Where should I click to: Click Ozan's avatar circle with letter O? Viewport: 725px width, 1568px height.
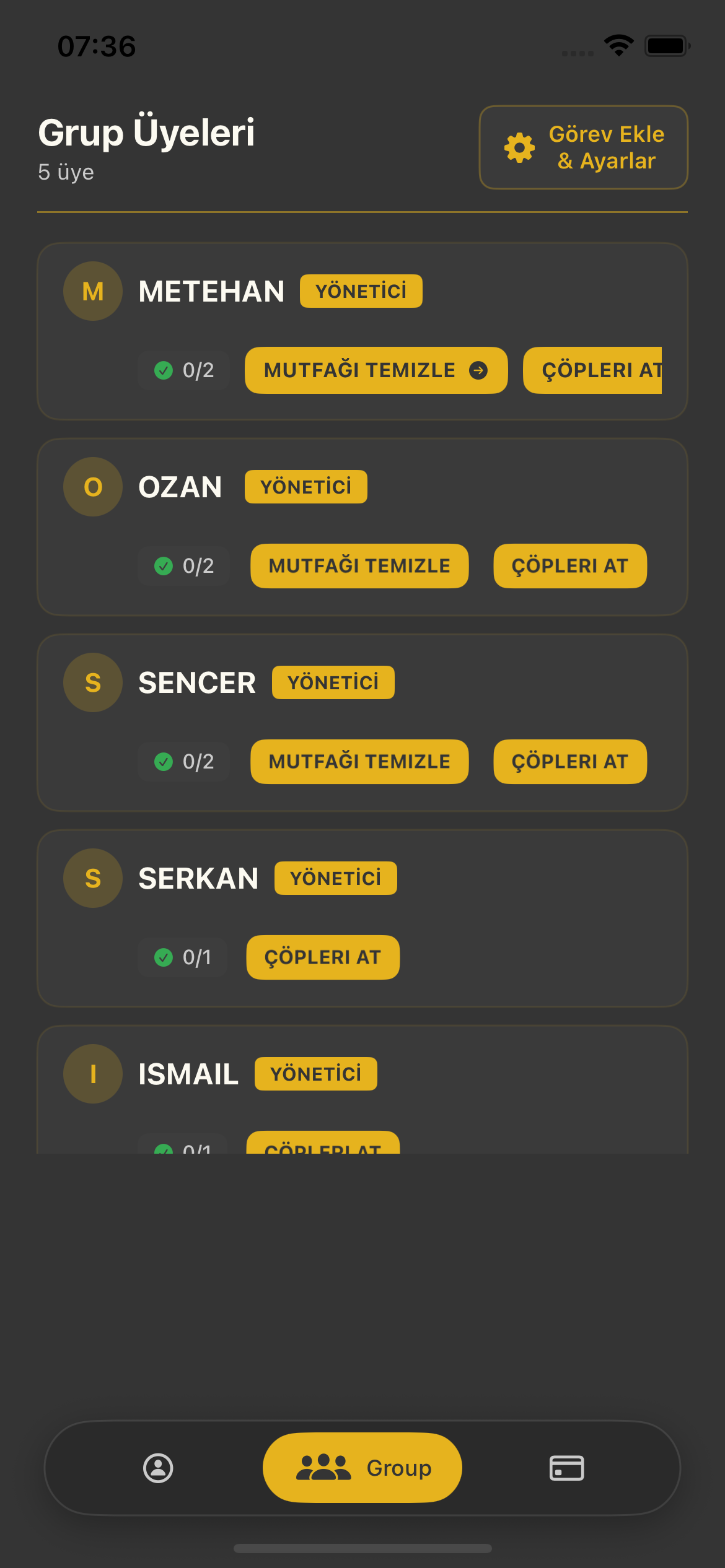92,487
